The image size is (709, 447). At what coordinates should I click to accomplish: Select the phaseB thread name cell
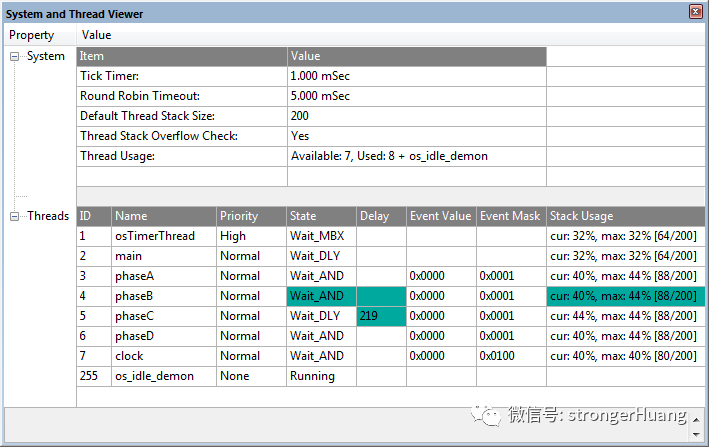164,296
